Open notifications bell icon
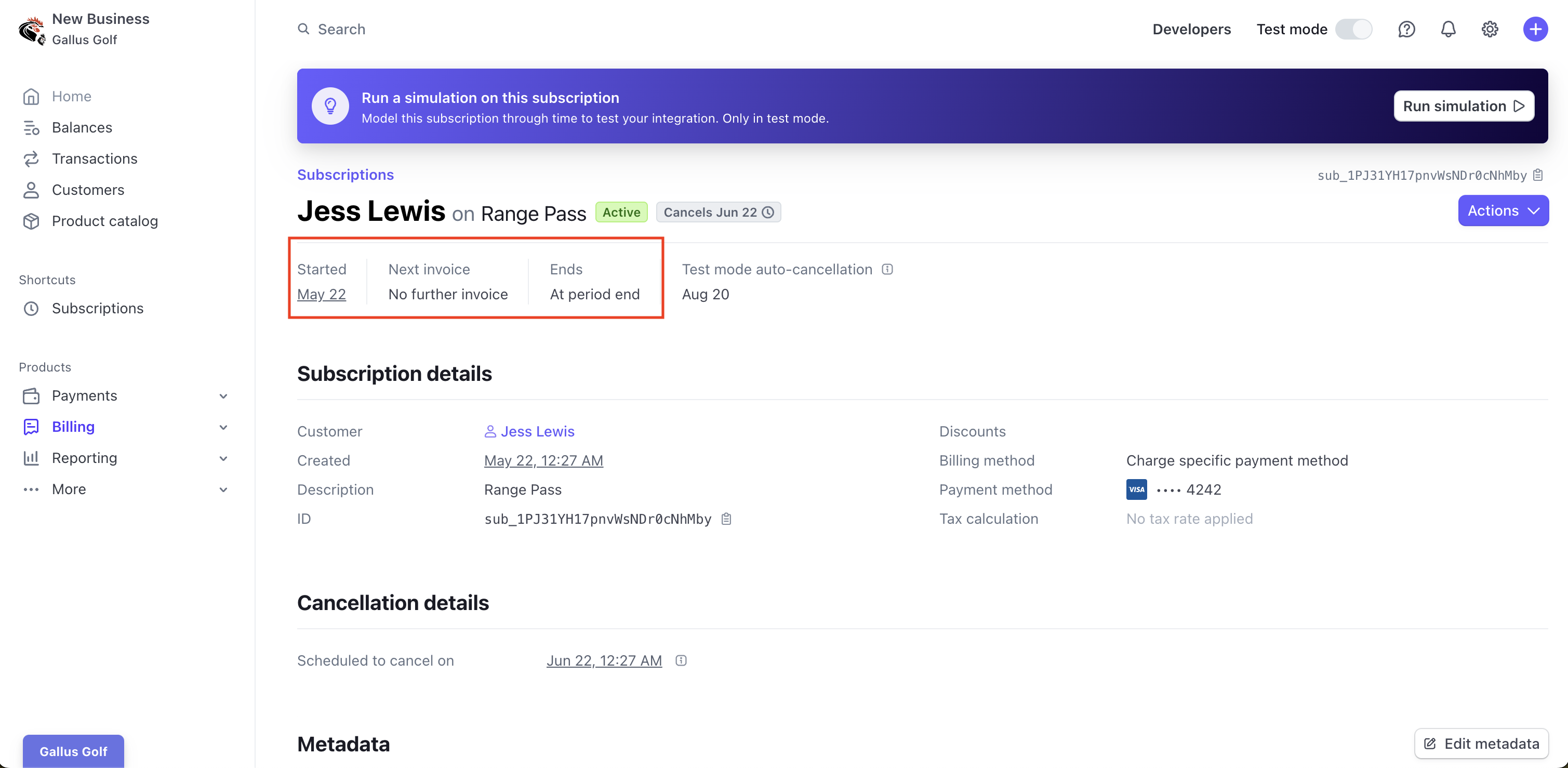Viewport: 1568px width, 768px height. pyautogui.click(x=1449, y=29)
